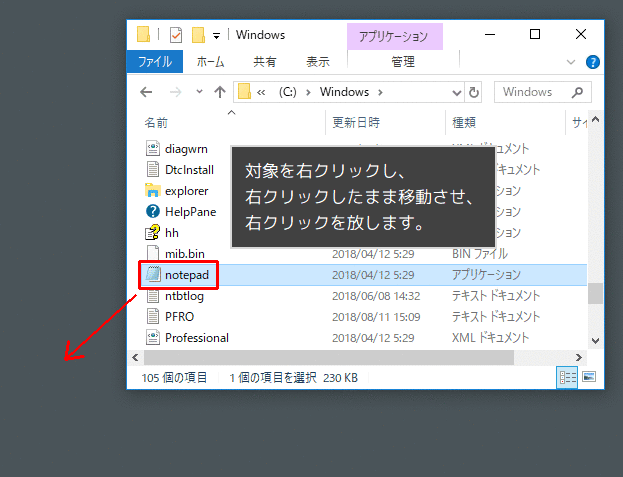This screenshot has width=623, height=477.
Task: Open Customize Quick Access Toolbar dropdown
Action: tap(216, 36)
